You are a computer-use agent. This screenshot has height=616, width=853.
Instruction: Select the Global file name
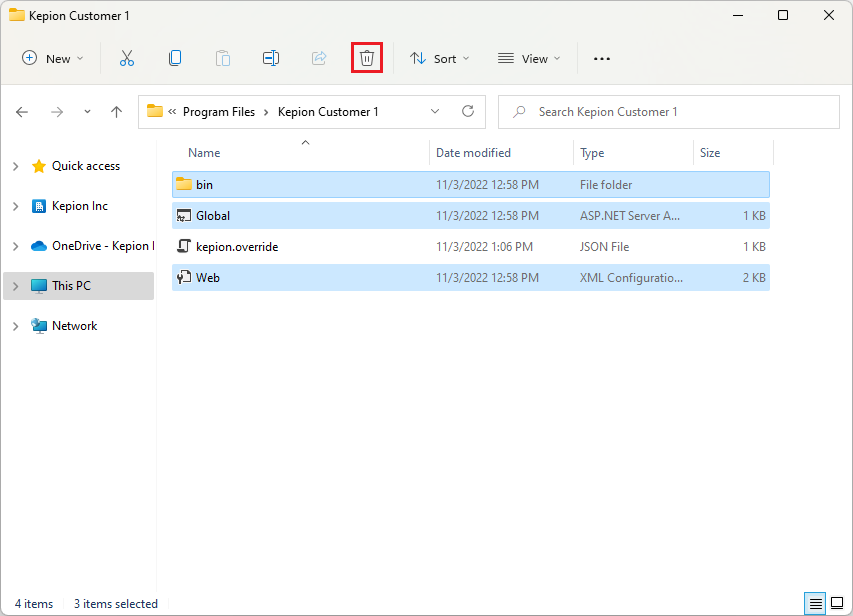[x=213, y=215]
